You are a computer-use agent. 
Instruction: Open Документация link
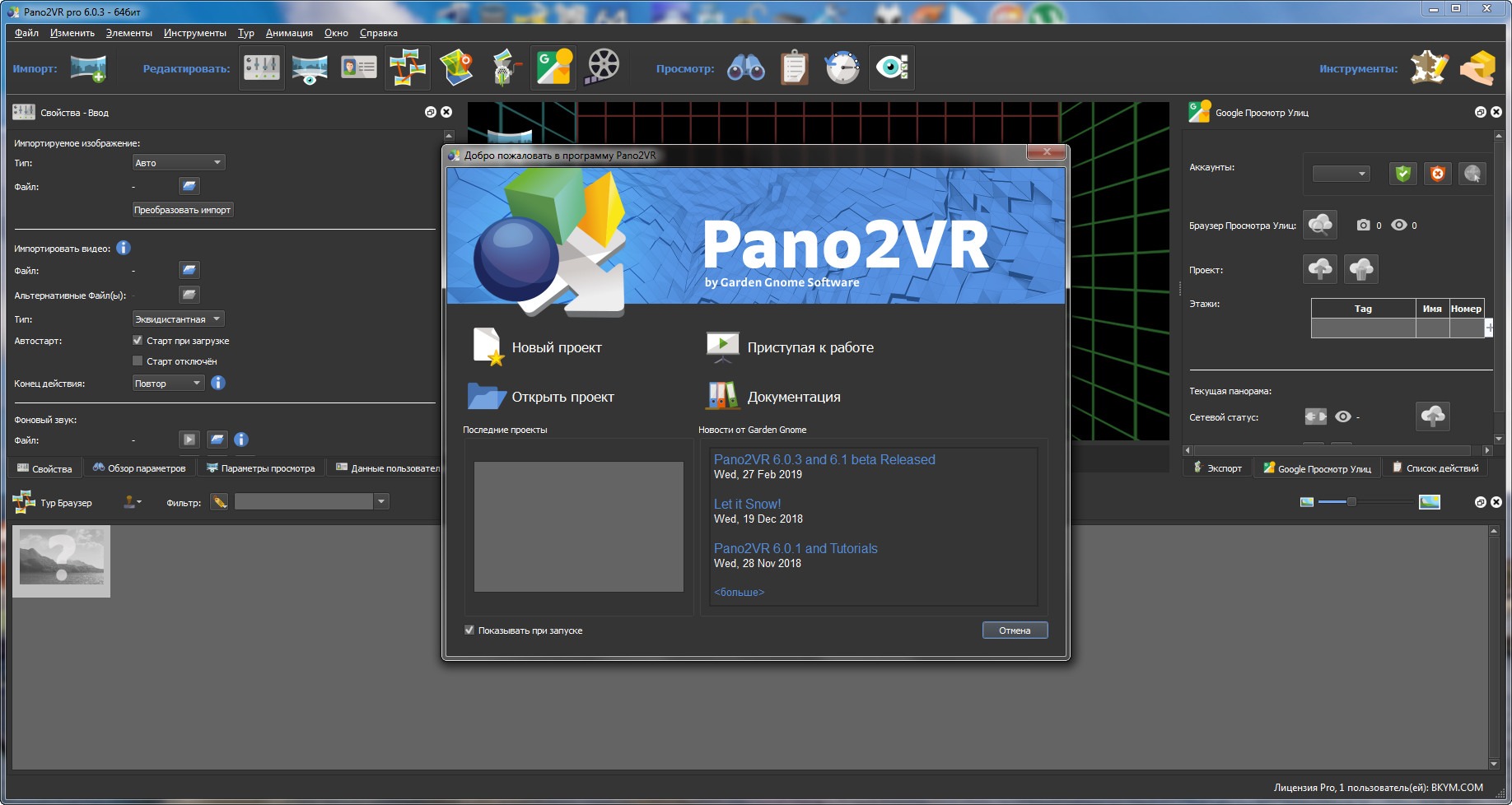(774, 397)
